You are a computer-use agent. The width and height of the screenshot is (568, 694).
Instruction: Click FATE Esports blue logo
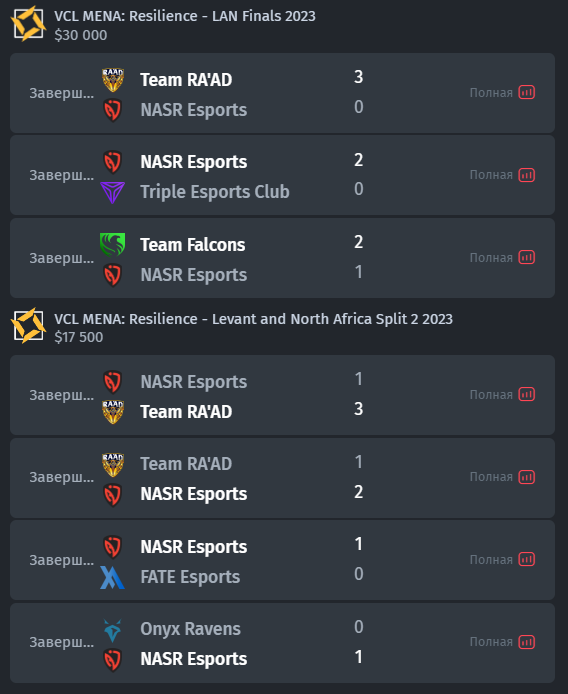tap(112, 577)
